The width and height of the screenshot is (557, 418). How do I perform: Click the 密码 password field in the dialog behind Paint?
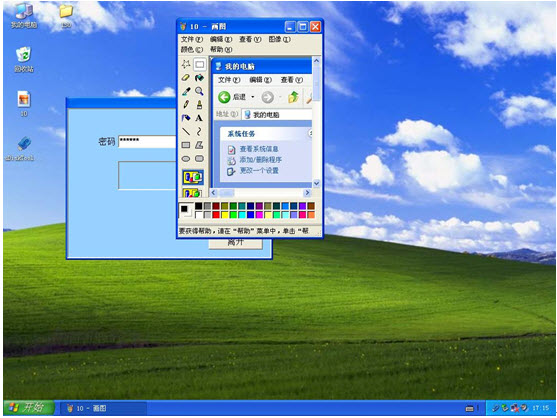(x=147, y=142)
